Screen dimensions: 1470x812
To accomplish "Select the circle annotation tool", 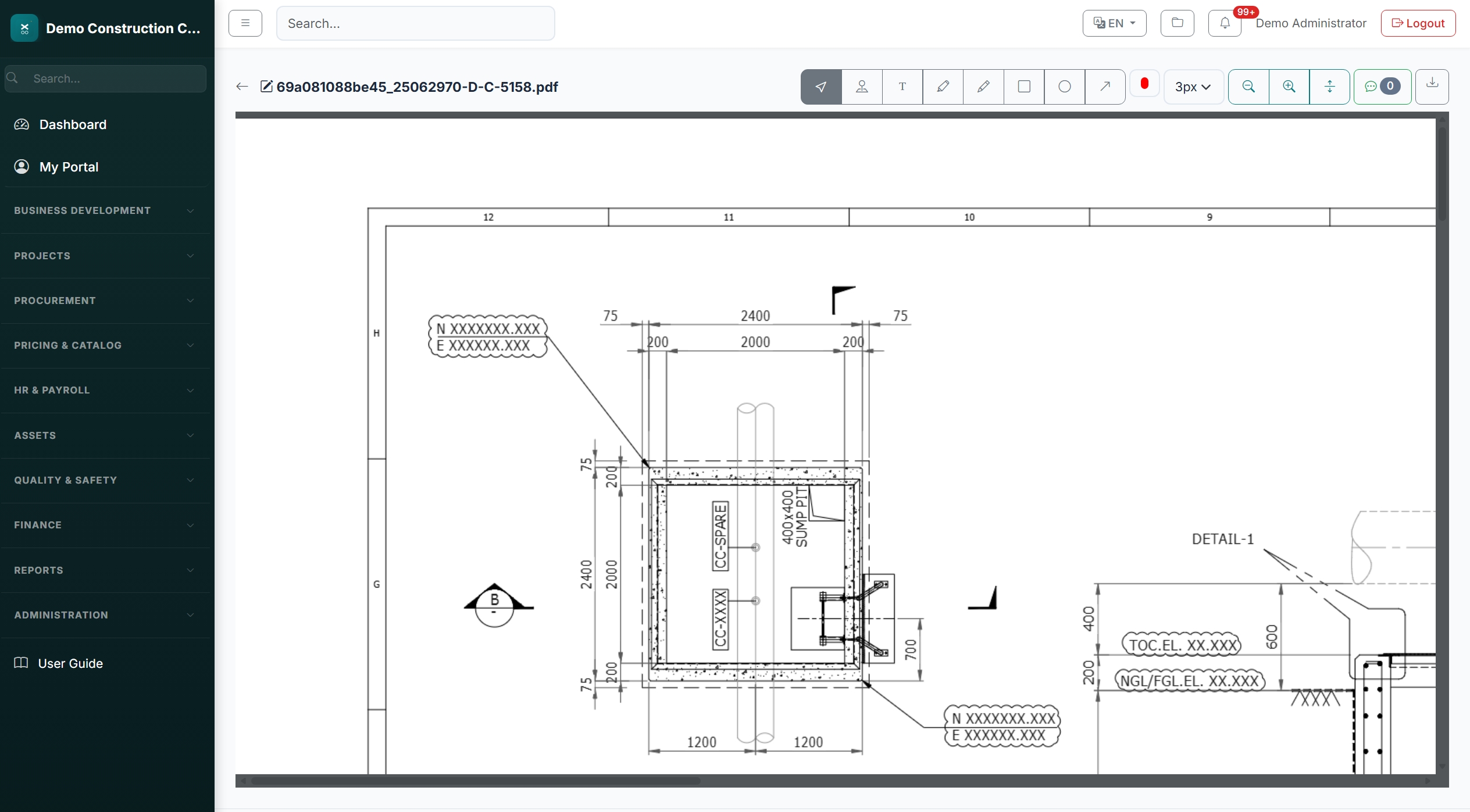I will (x=1064, y=87).
